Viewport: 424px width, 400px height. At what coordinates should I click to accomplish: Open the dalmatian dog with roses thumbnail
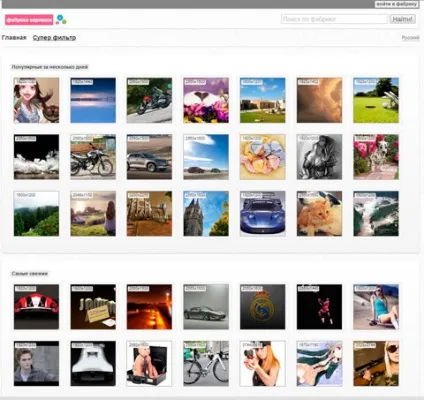376,157
